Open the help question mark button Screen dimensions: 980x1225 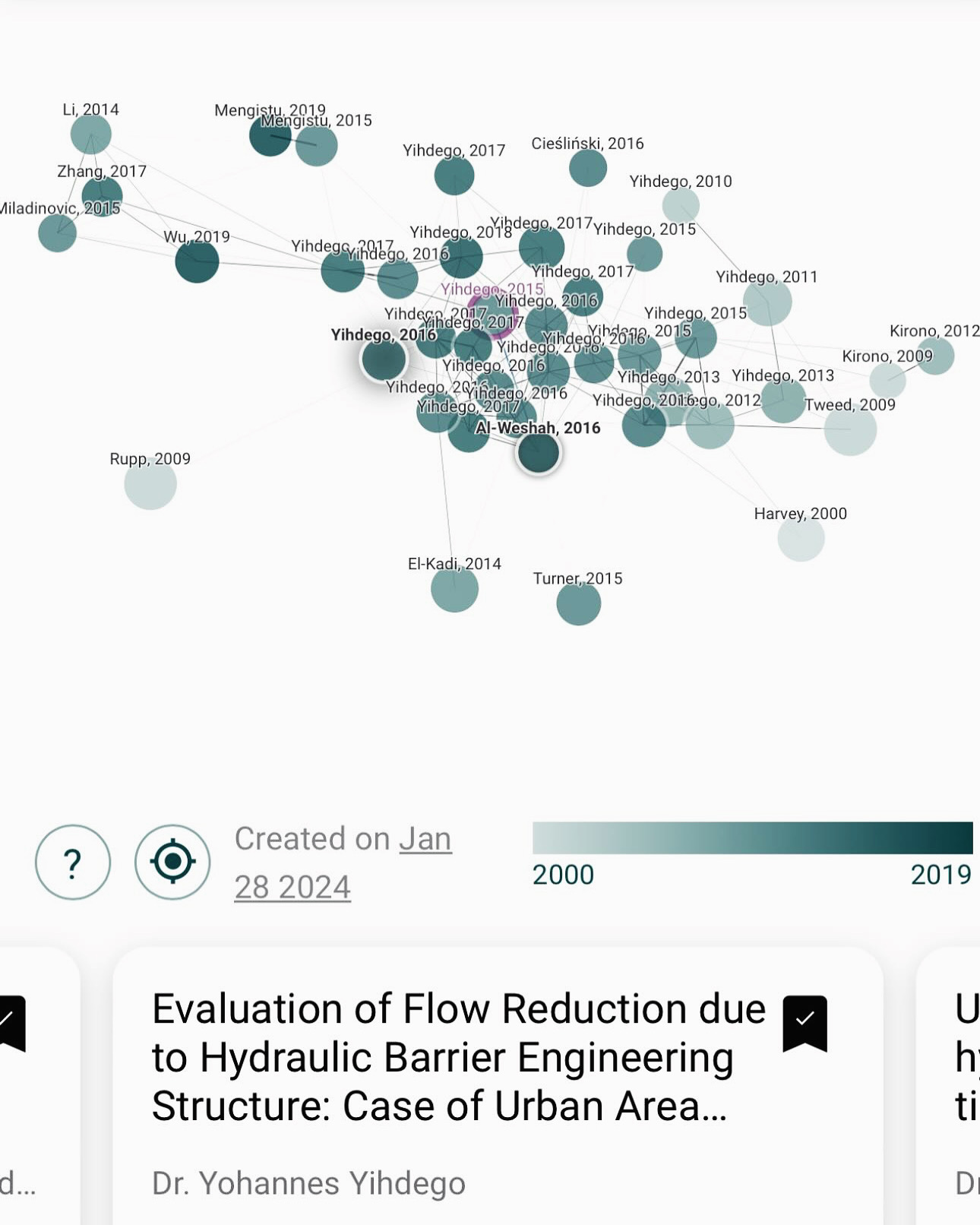73,863
